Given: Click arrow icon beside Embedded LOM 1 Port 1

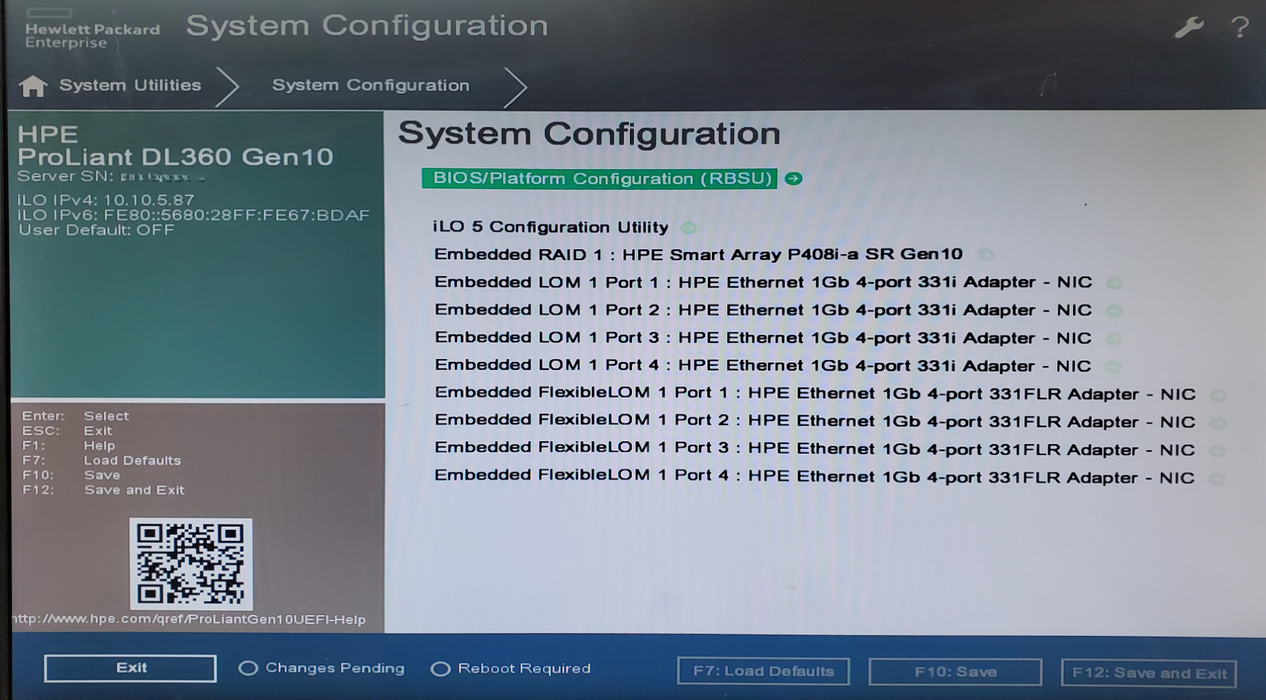Looking at the screenshot, I should pyautogui.click(x=1114, y=283).
